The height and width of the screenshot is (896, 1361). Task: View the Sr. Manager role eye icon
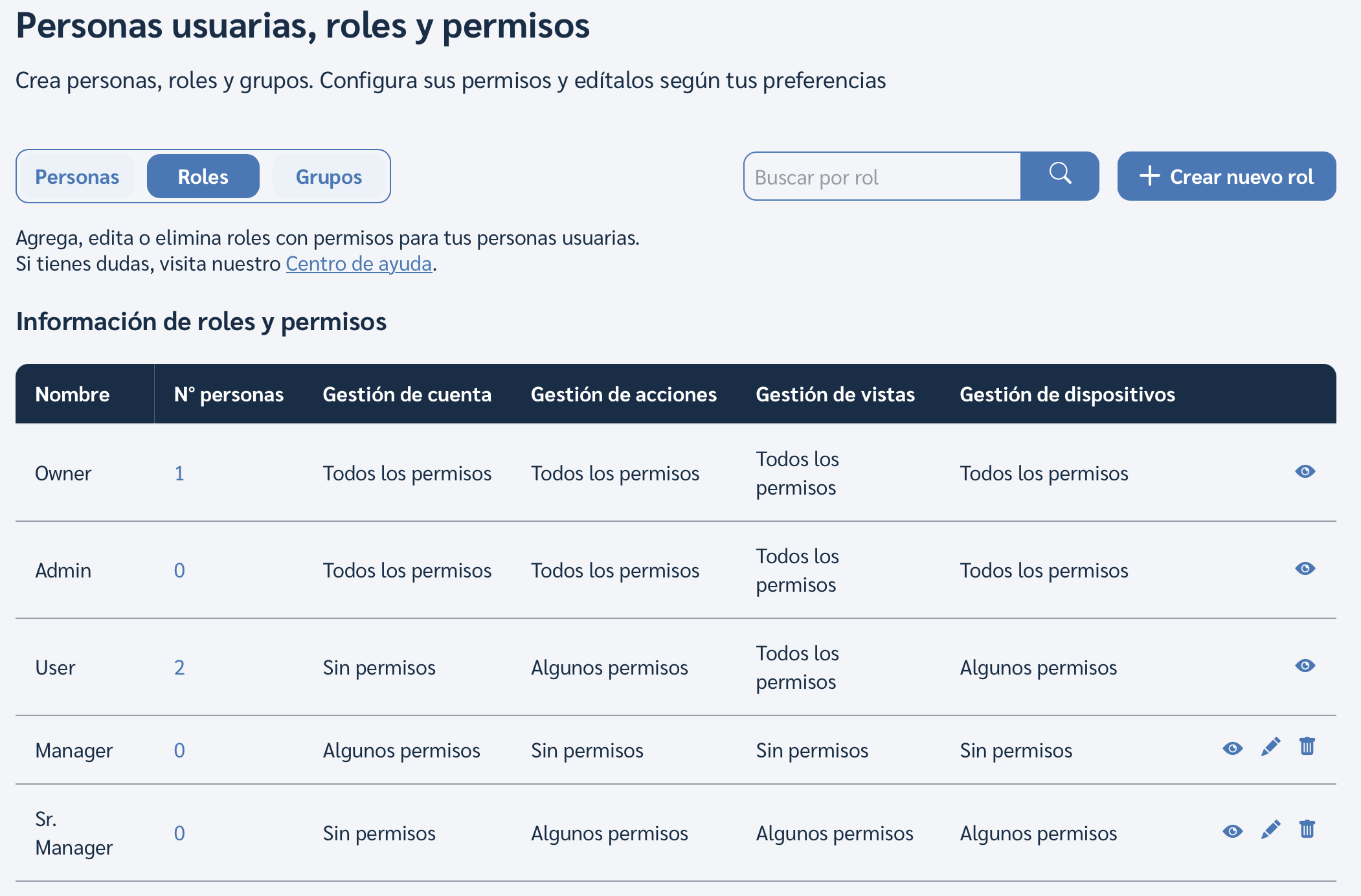pos(1232,832)
